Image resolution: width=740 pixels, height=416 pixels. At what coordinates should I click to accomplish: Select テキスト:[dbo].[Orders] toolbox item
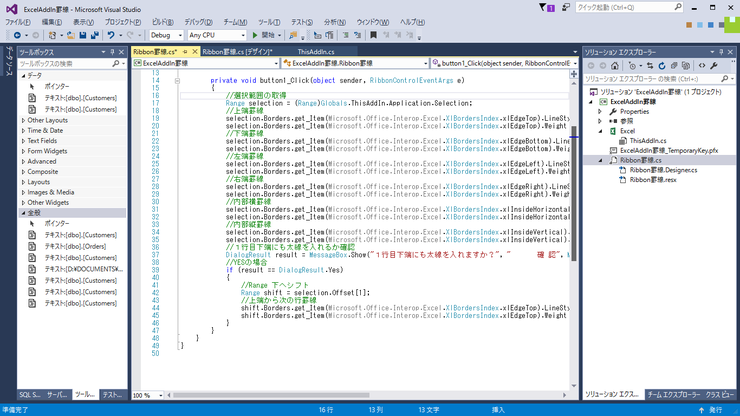[76, 246]
